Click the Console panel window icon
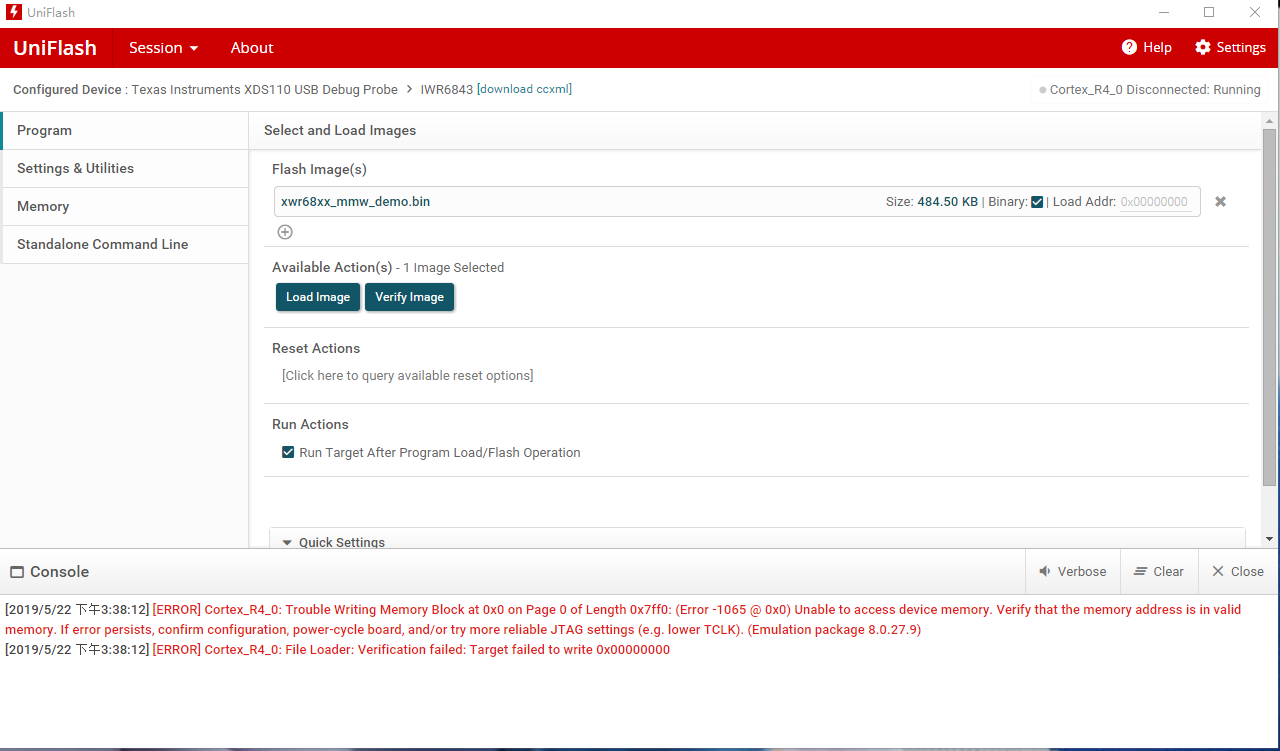Screen dimensions: 1280x751 pos(17,570)
